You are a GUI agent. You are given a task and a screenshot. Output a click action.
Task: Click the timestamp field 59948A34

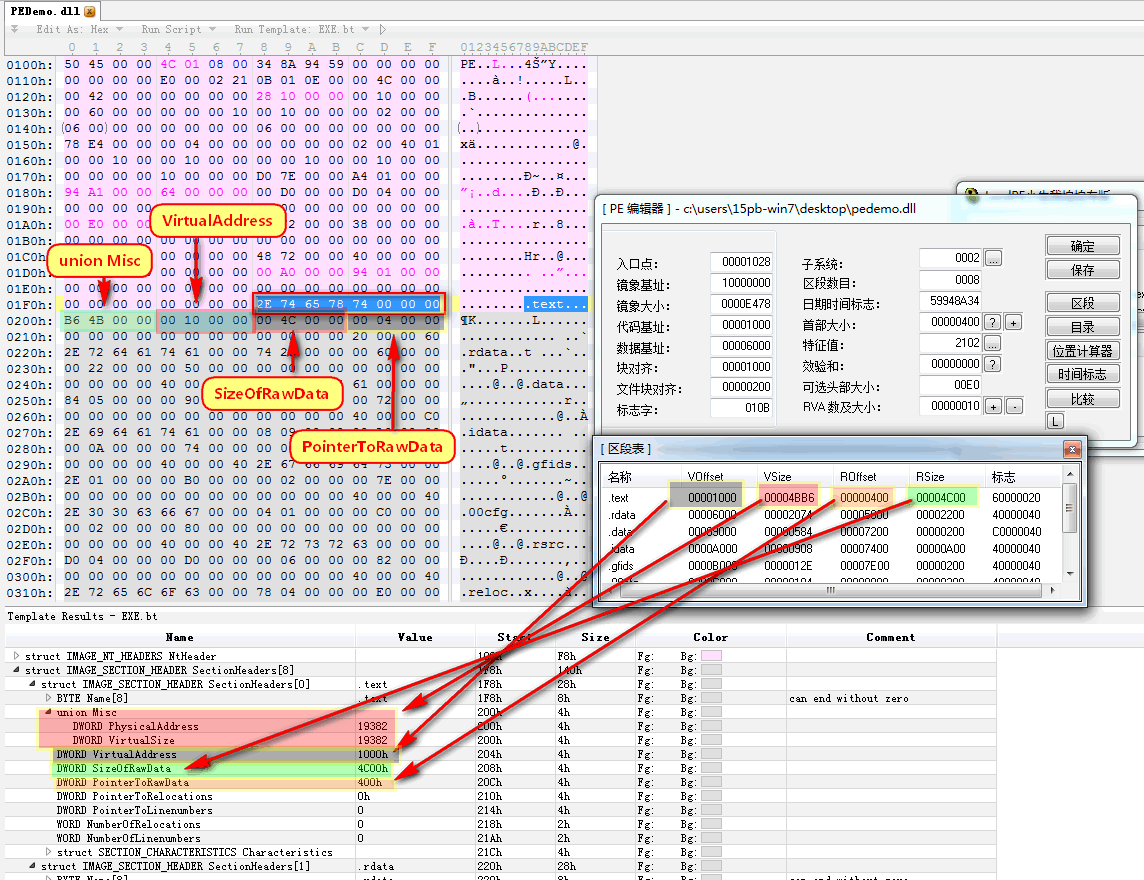[x=951, y=301]
